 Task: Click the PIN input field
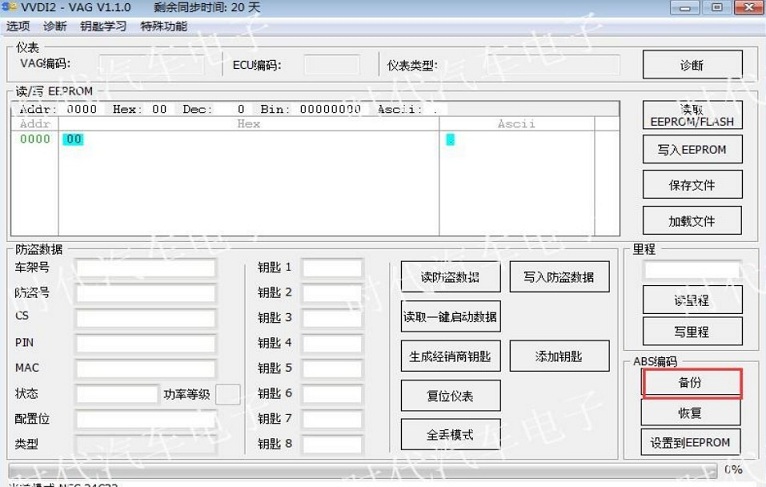coord(145,343)
